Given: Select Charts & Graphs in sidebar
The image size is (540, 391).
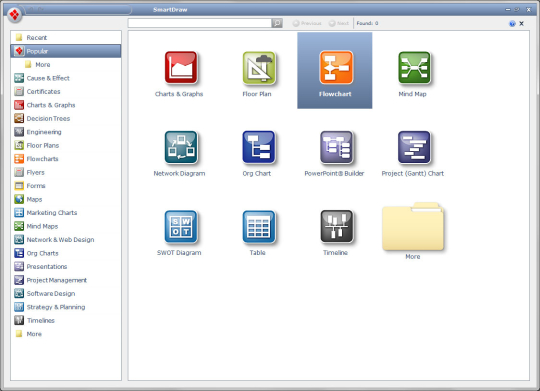Looking at the screenshot, I should (66, 105).
